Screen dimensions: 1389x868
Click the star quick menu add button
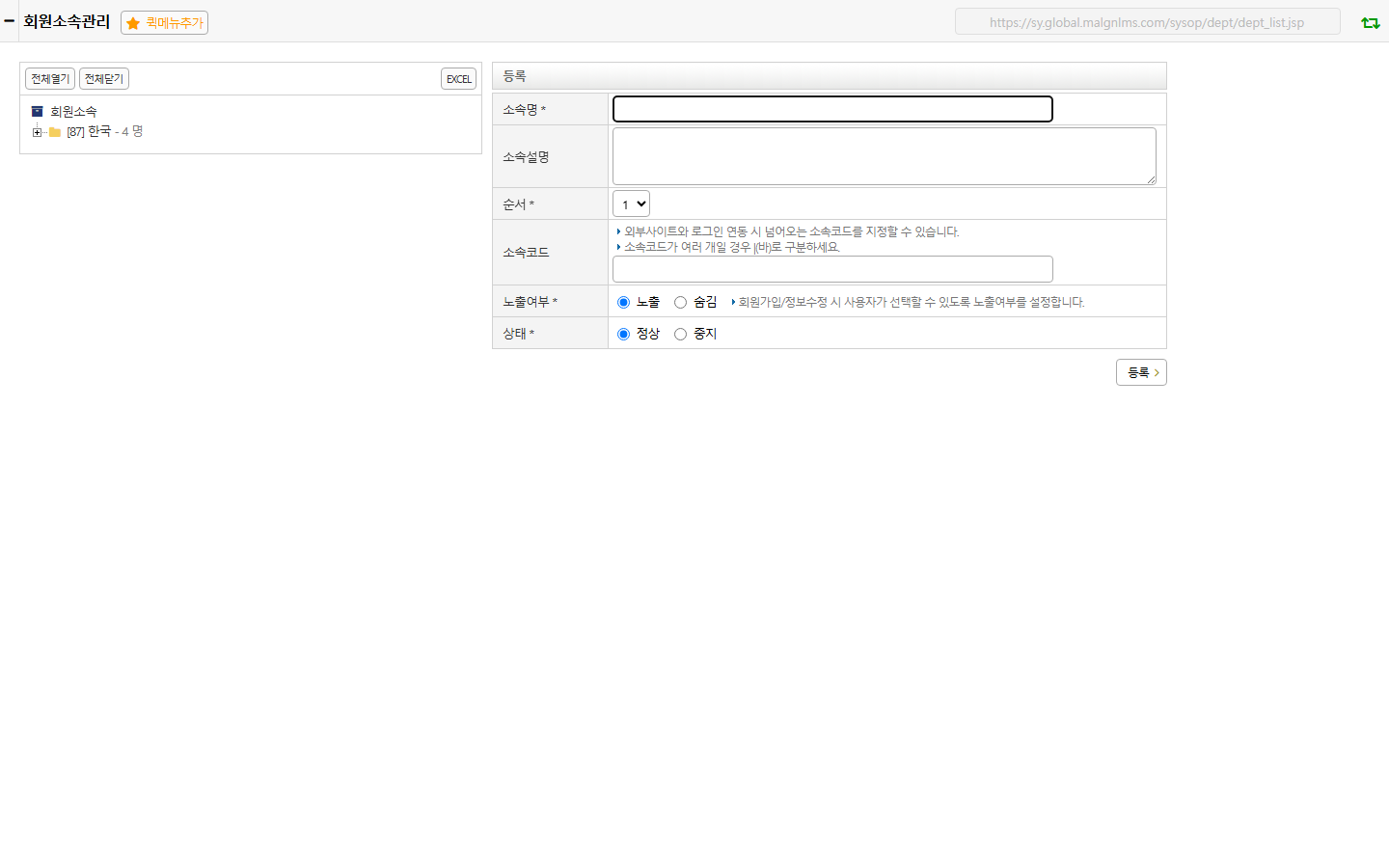(x=164, y=22)
